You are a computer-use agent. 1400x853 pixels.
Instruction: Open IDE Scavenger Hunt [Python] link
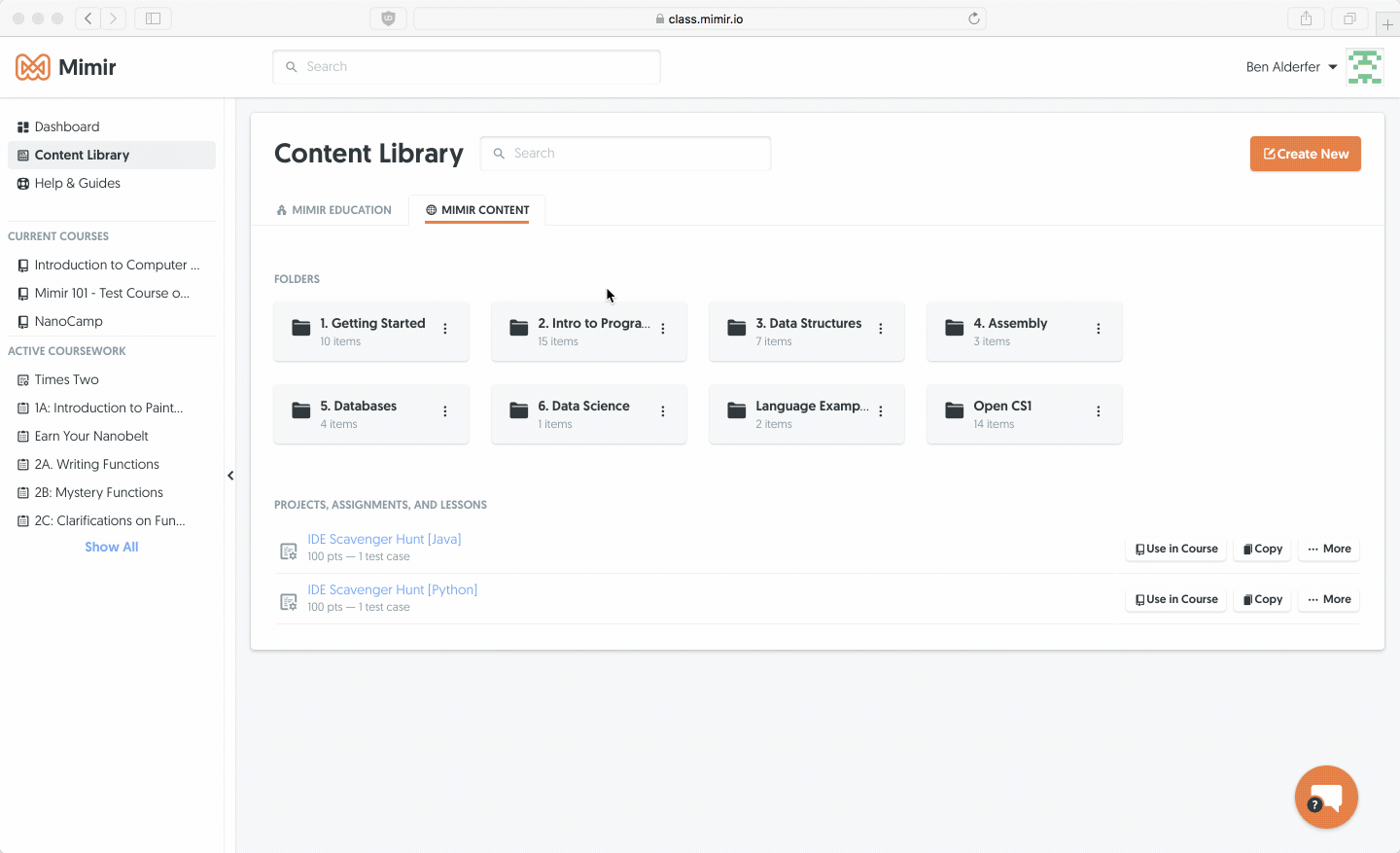tap(392, 589)
